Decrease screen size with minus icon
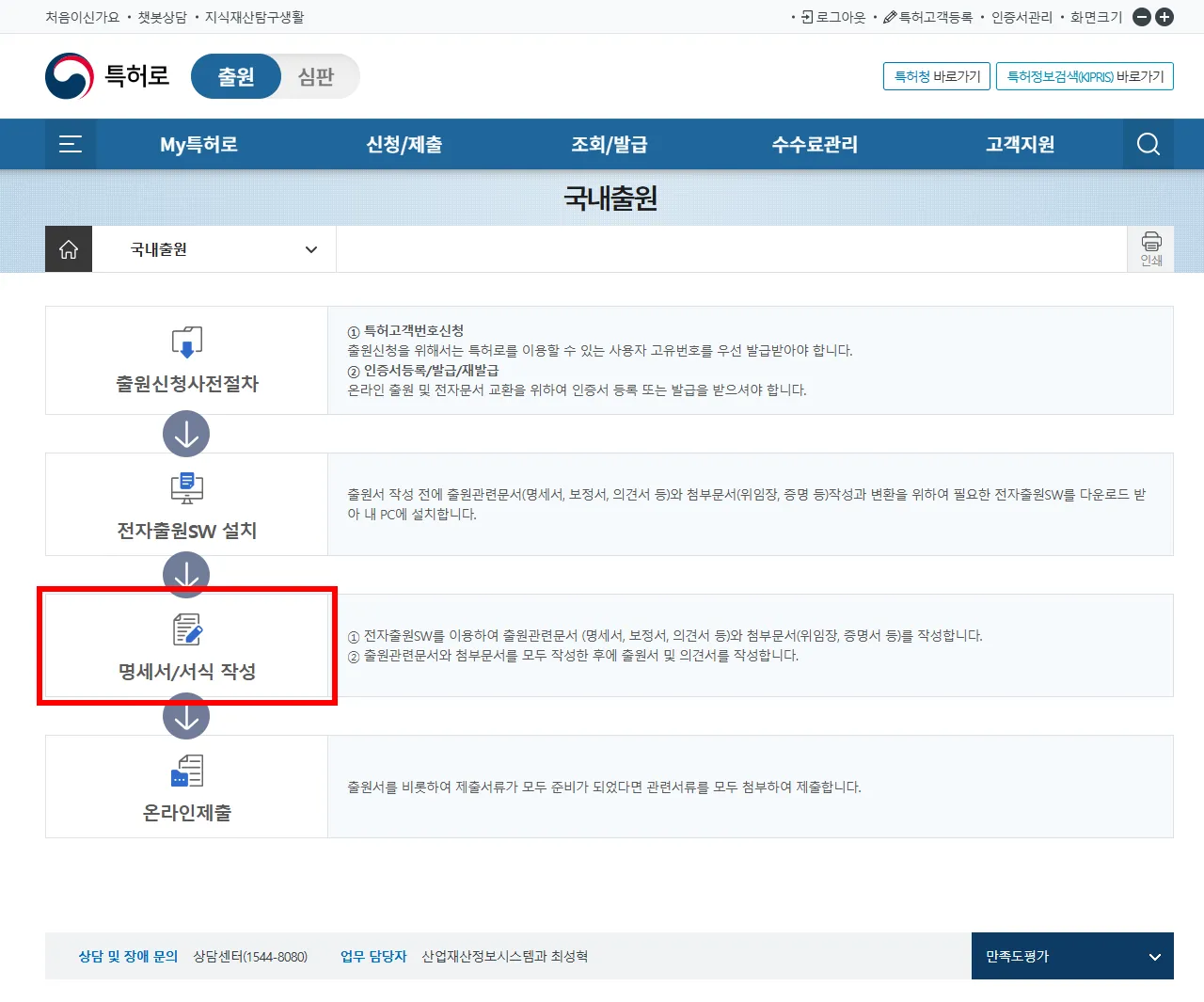This screenshot has height=1002, width=1204. click(x=1141, y=17)
